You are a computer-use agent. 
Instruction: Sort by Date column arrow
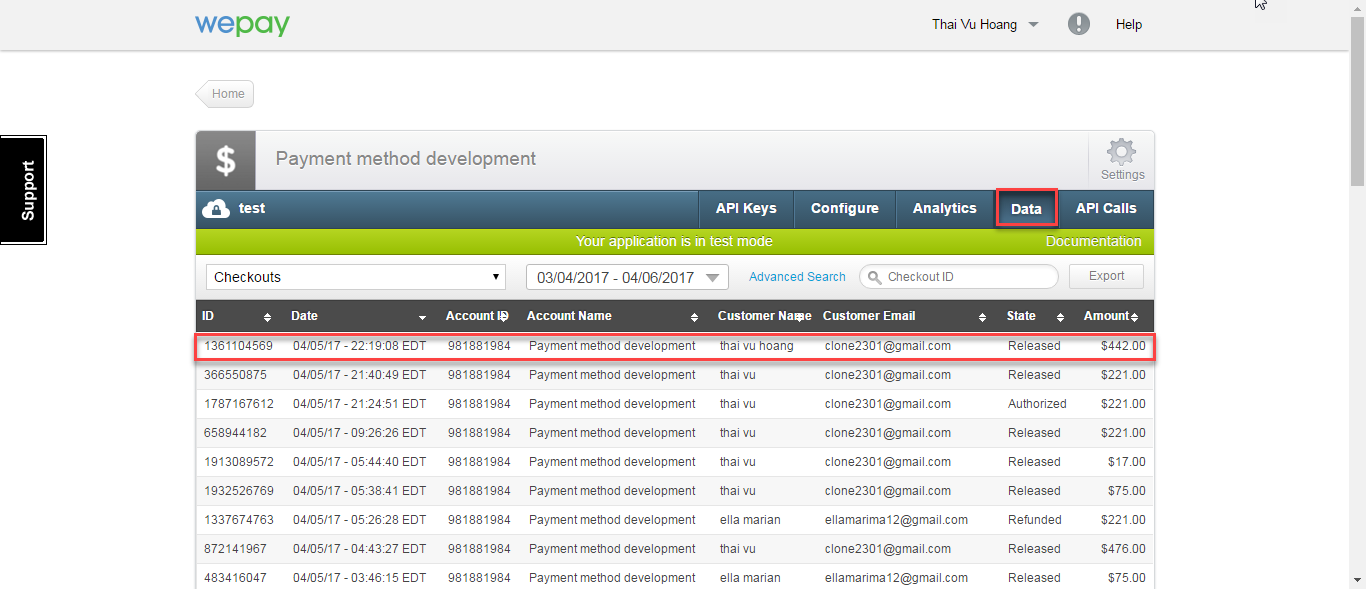[422, 317]
